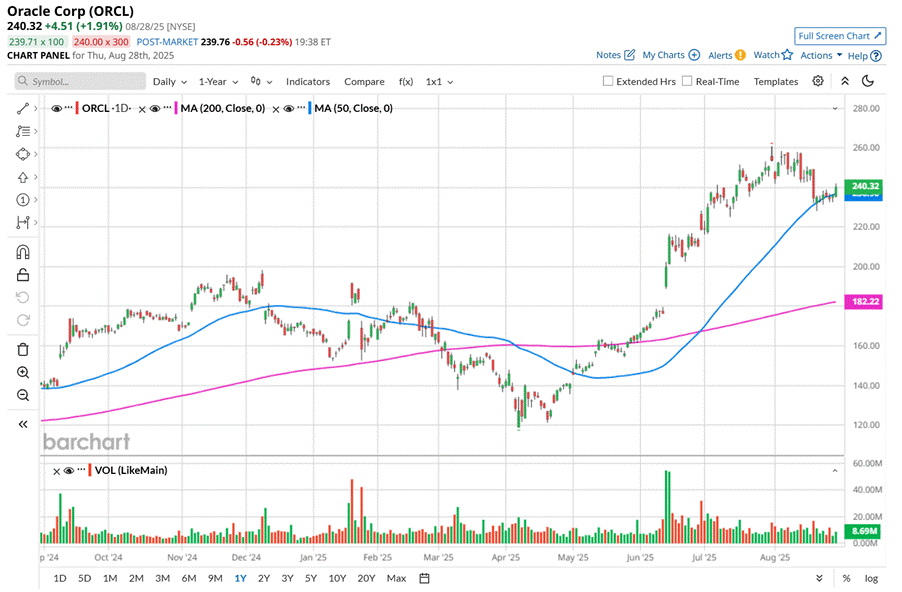This screenshot has width=902, height=592.
Task: Select the 1Y range tab
Action: click(240, 578)
